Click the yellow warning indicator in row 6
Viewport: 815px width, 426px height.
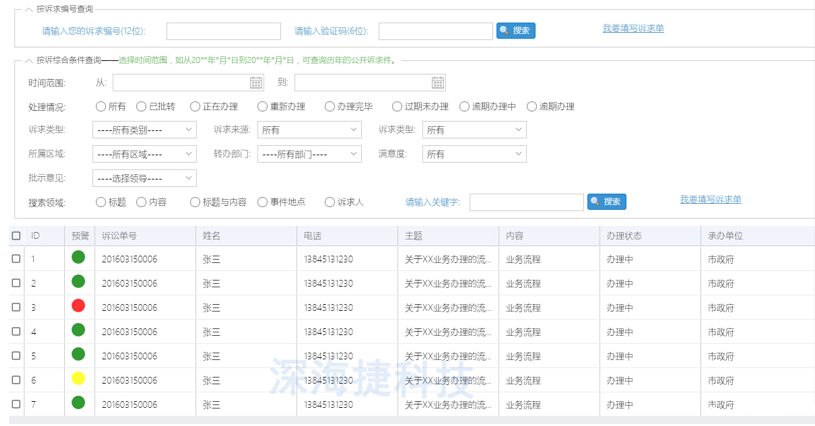click(x=78, y=380)
